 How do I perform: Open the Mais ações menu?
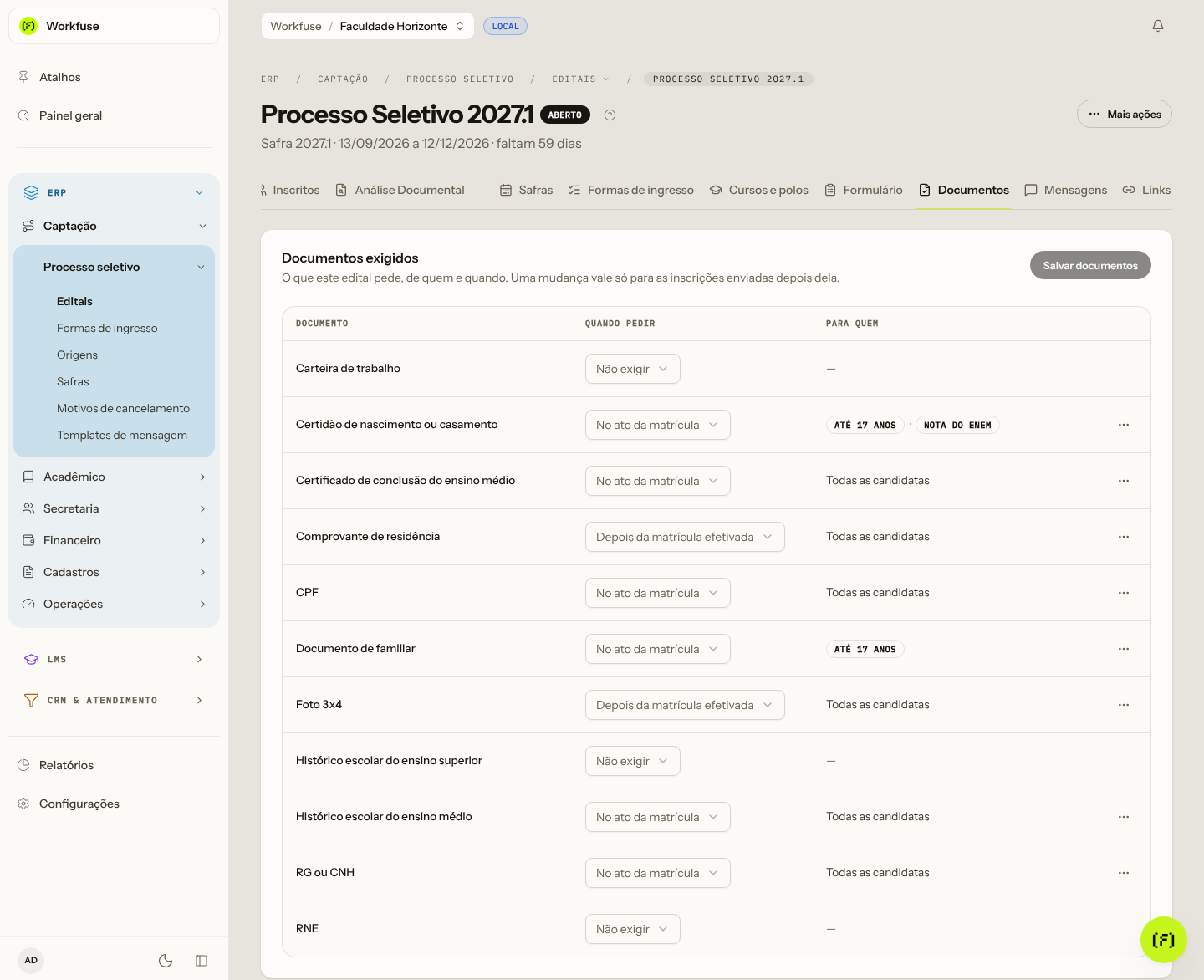pyautogui.click(x=1125, y=114)
